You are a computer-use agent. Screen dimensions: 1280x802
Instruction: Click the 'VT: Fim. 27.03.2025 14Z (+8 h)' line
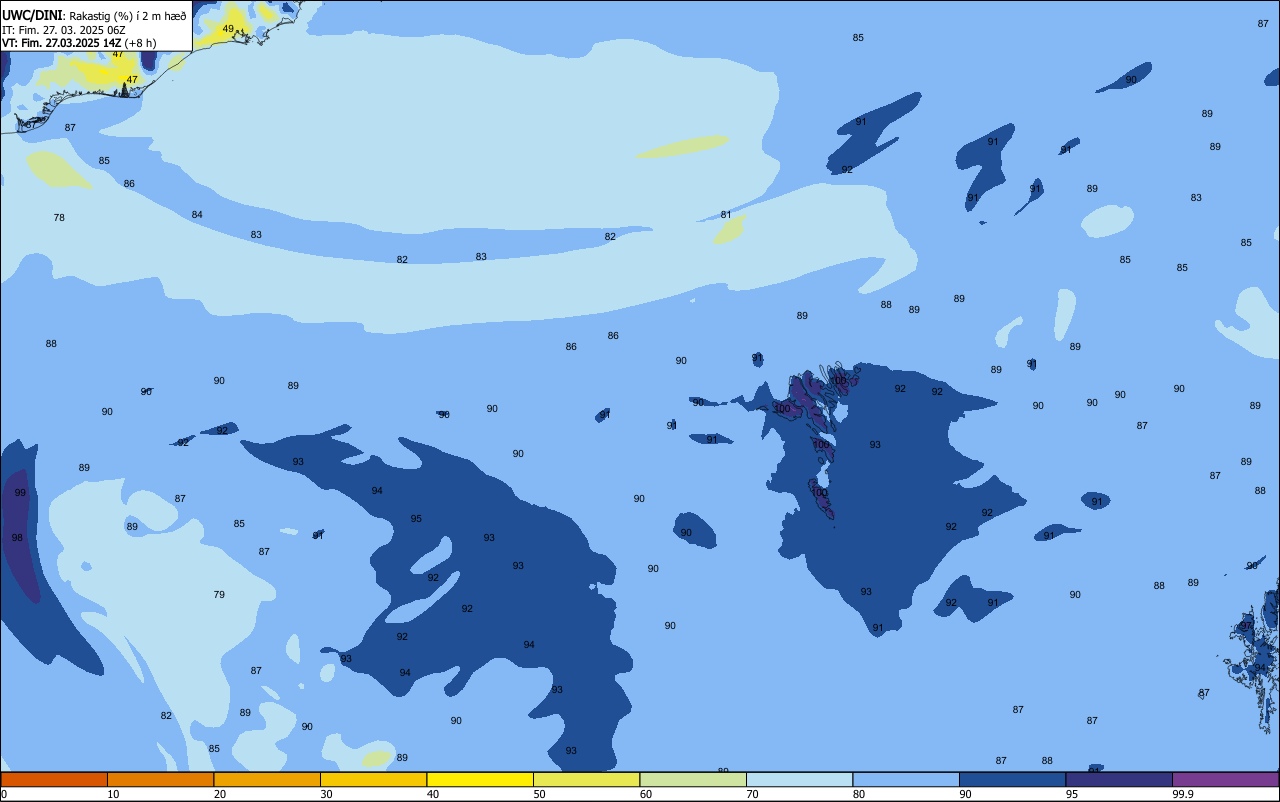pyautogui.click(x=79, y=43)
